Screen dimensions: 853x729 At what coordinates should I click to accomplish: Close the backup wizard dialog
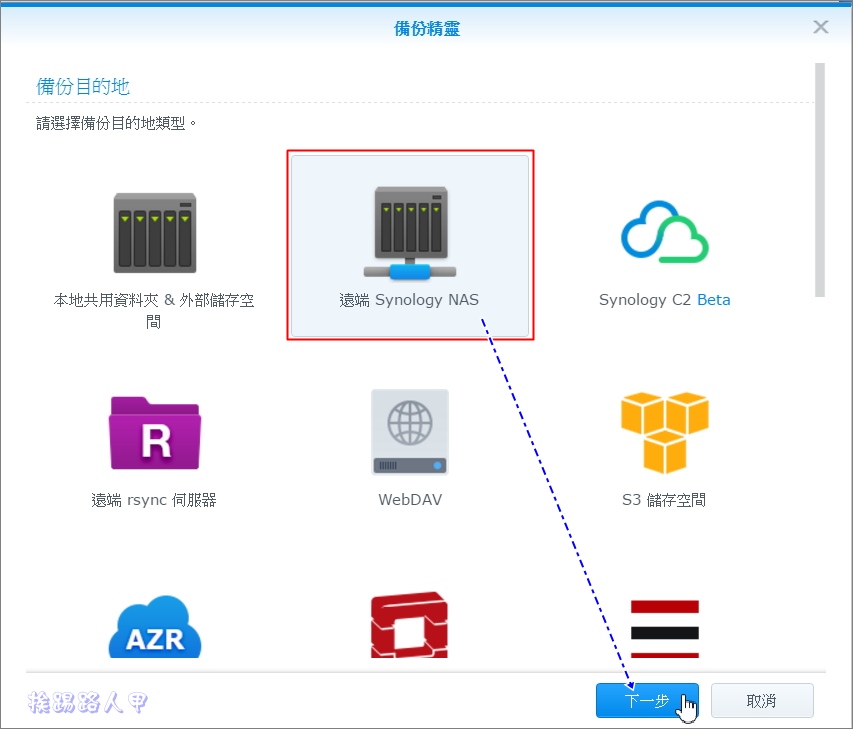(821, 27)
